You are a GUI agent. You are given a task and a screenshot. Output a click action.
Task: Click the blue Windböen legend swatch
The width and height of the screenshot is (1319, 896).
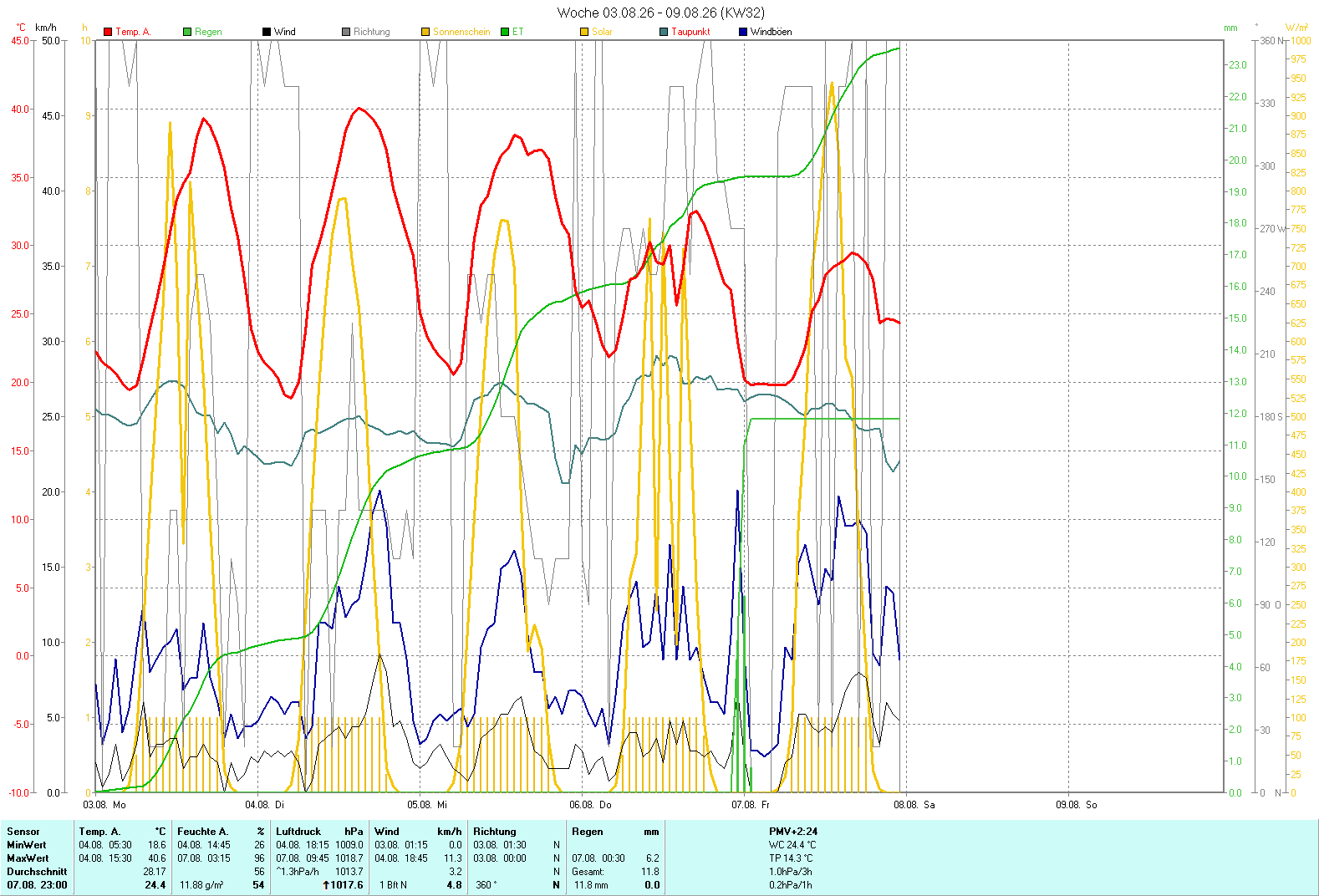click(x=743, y=32)
